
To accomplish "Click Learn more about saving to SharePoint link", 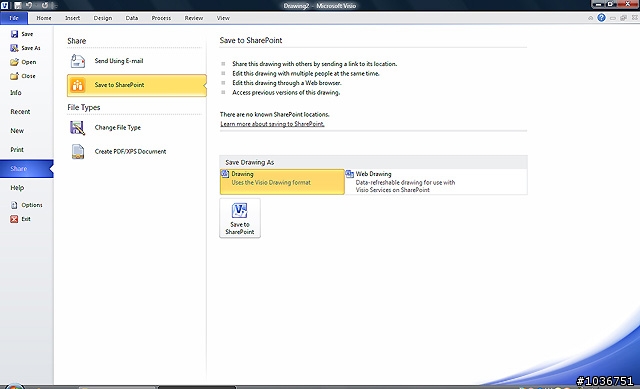I will [272, 124].
